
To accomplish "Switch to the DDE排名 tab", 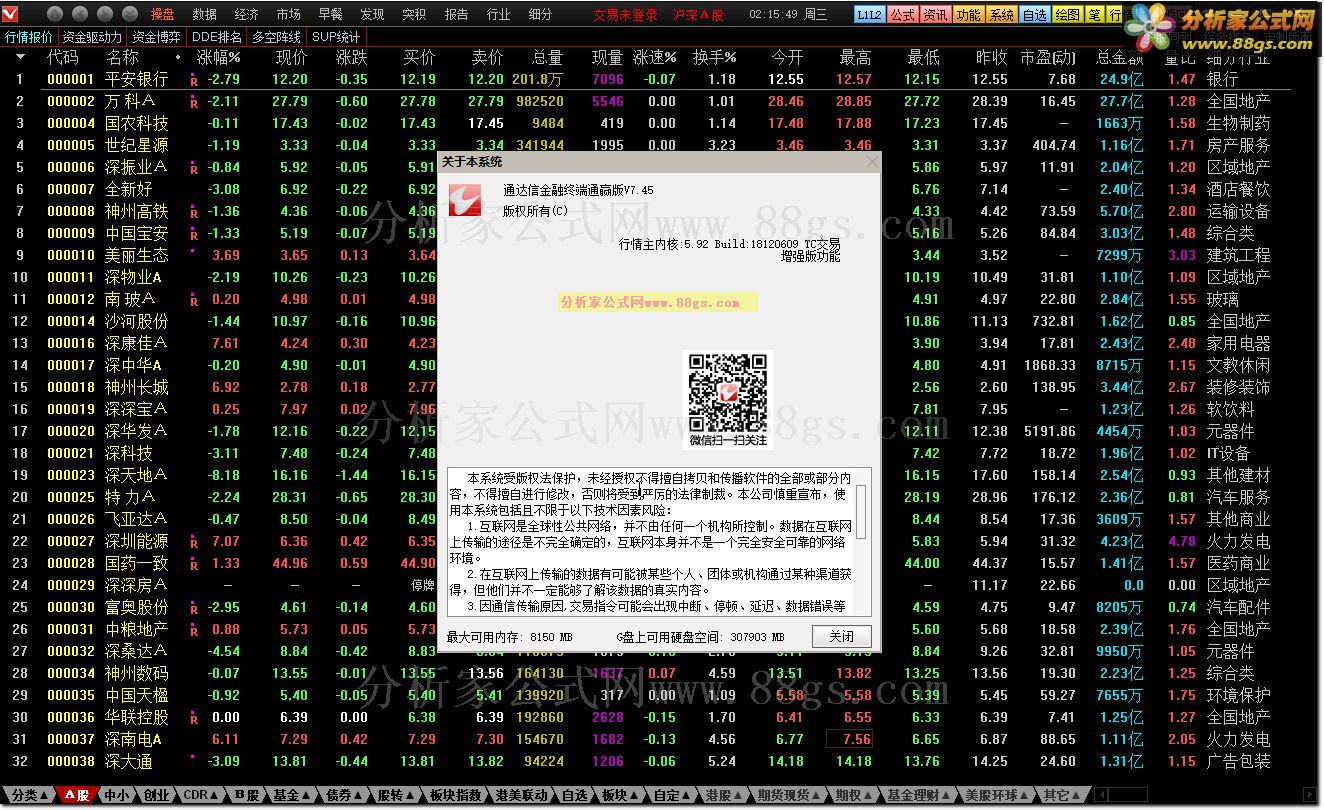I will 217,37.
